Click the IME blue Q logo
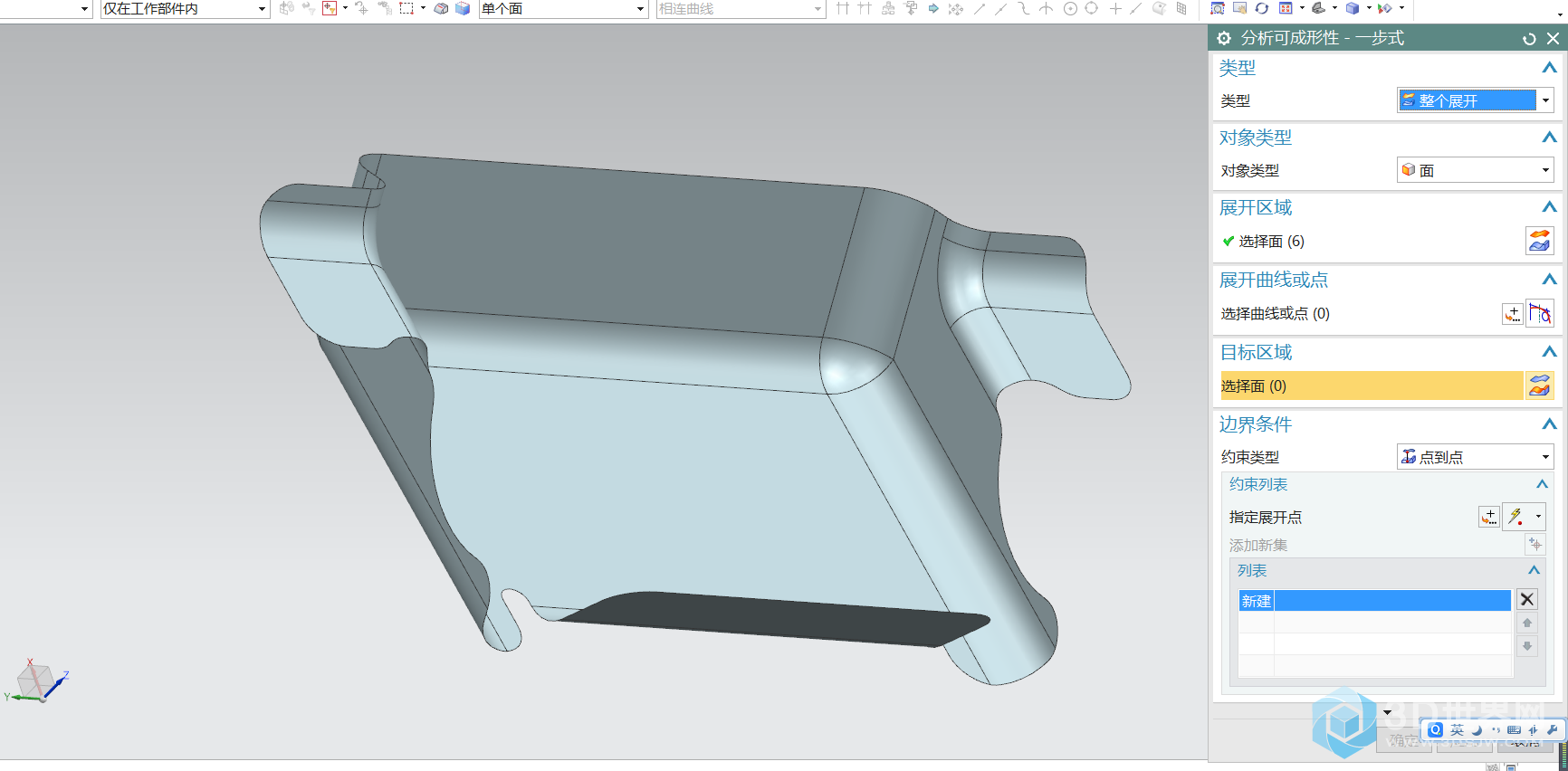Viewport: 1568px width, 771px height. click(x=1435, y=730)
